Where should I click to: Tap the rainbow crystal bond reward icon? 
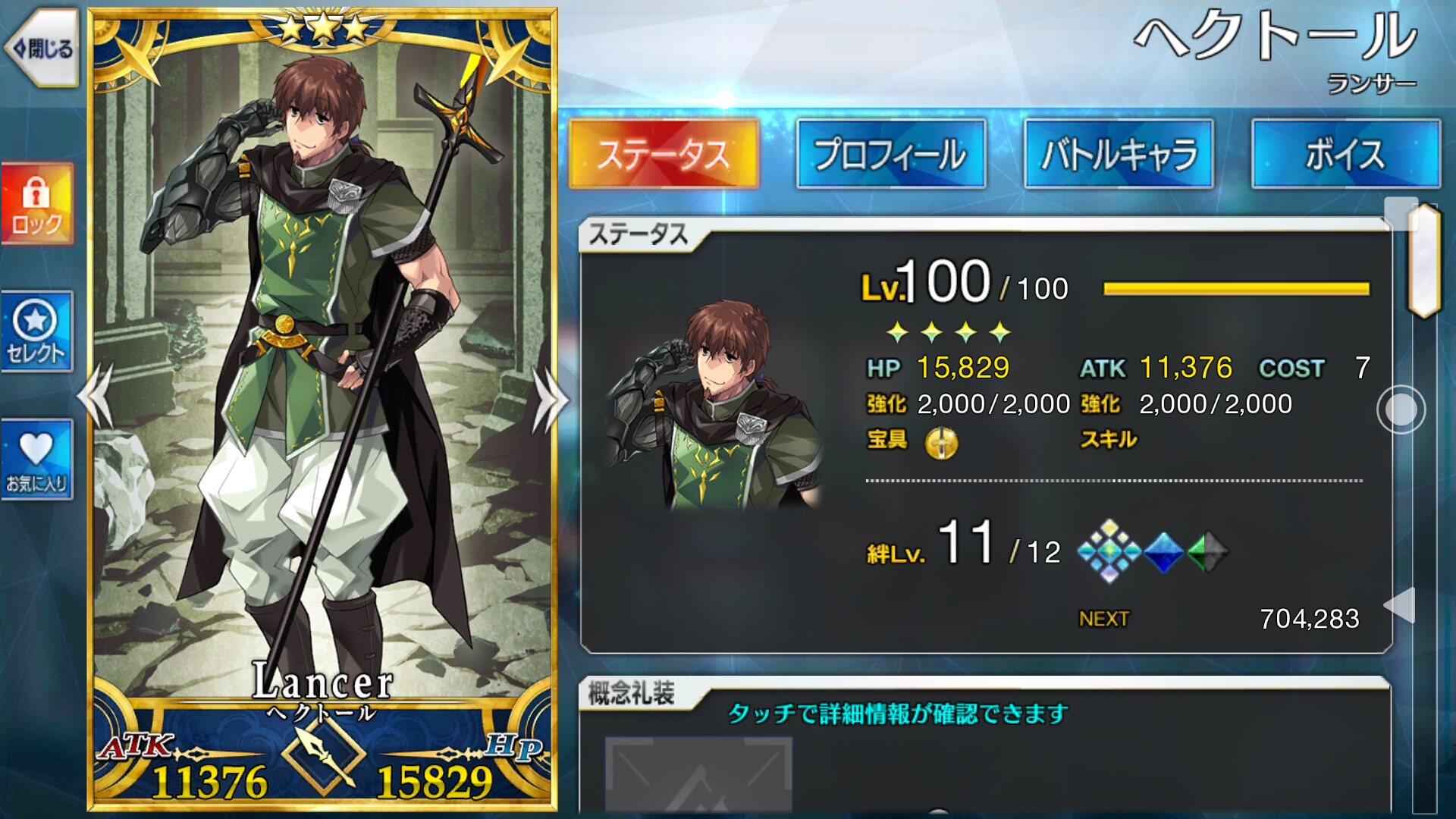click(1109, 551)
